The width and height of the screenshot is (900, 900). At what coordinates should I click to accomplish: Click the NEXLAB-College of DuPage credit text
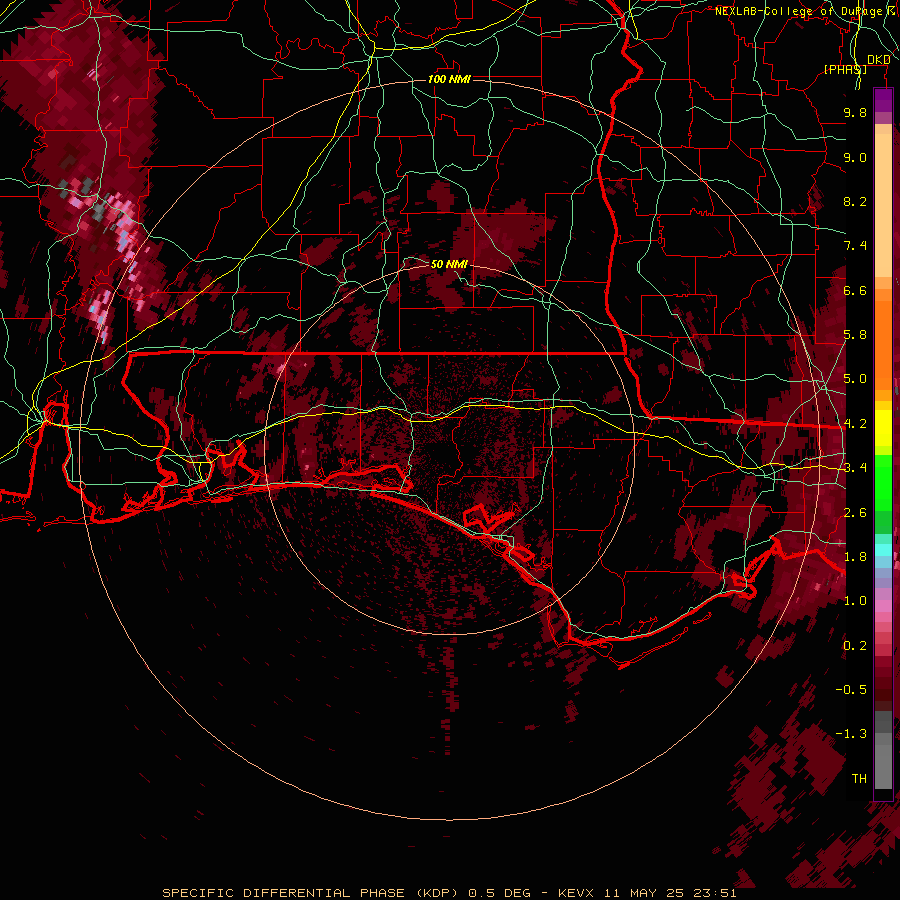pos(804,11)
